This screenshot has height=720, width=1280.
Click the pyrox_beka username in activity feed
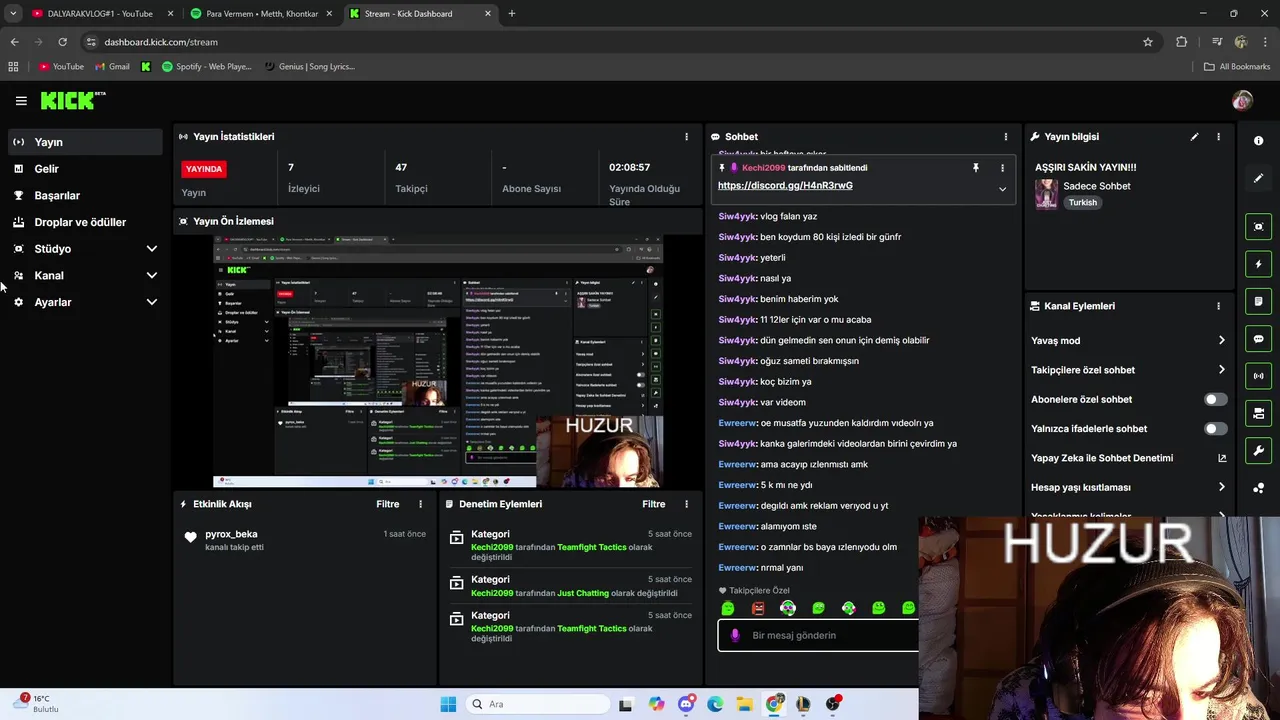231,534
